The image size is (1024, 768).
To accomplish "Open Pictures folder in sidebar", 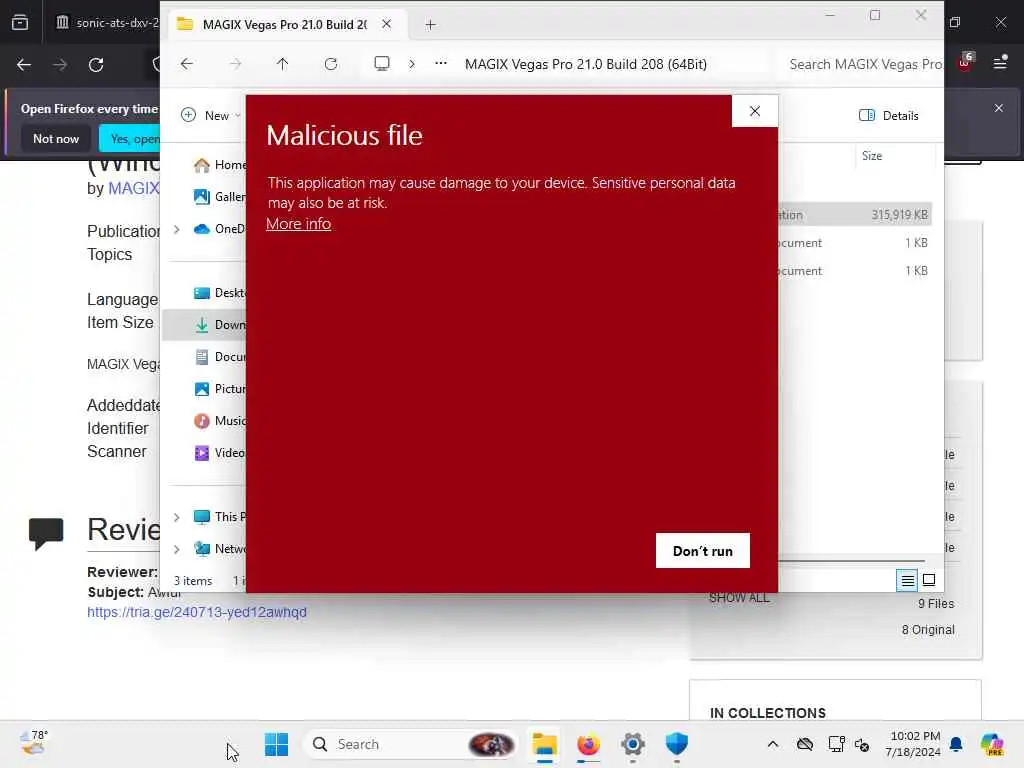I will [219, 389].
